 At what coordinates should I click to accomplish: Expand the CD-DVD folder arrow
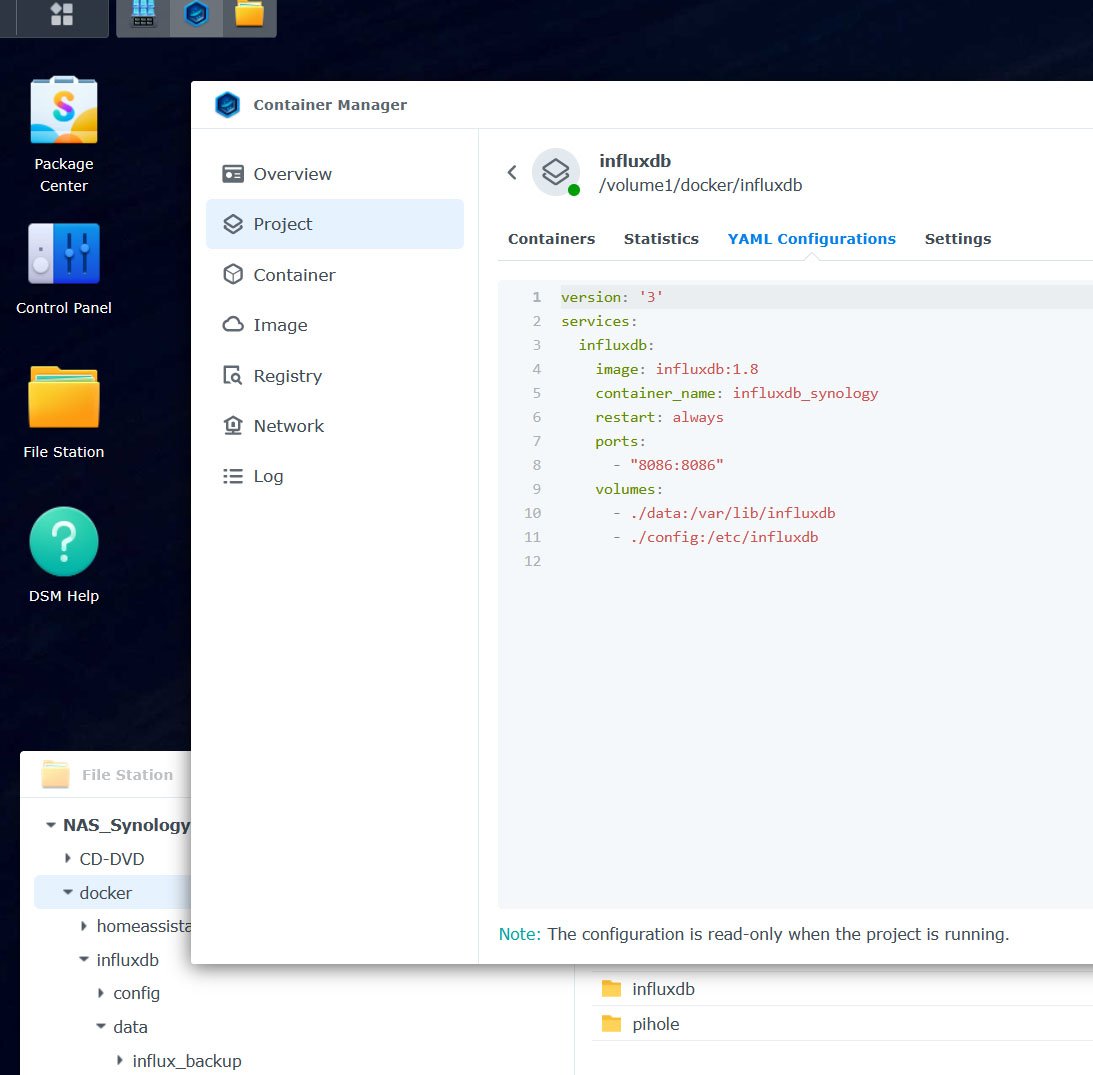click(x=68, y=858)
